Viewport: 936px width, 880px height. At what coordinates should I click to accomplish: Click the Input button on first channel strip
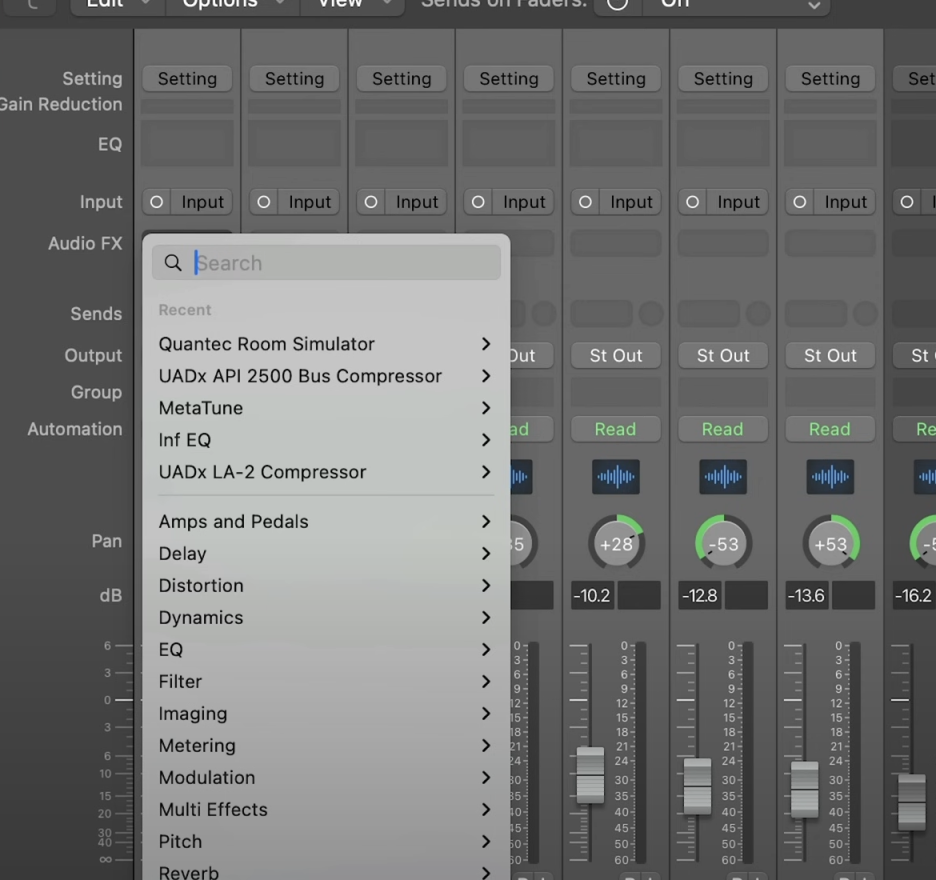pos(202,202)
